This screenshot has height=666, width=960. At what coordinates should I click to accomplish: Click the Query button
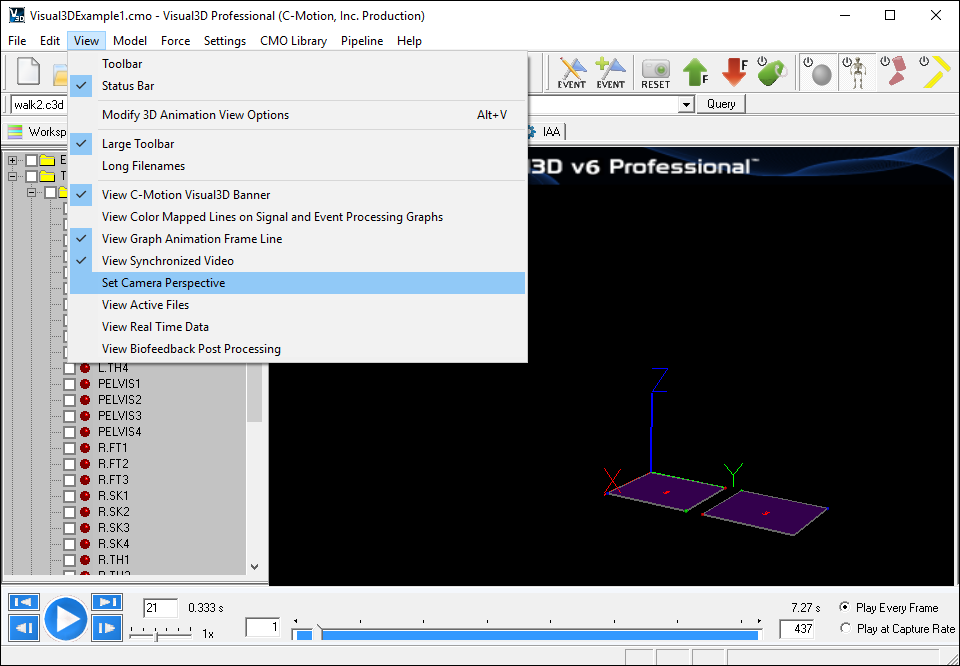[x=721, y=104]
